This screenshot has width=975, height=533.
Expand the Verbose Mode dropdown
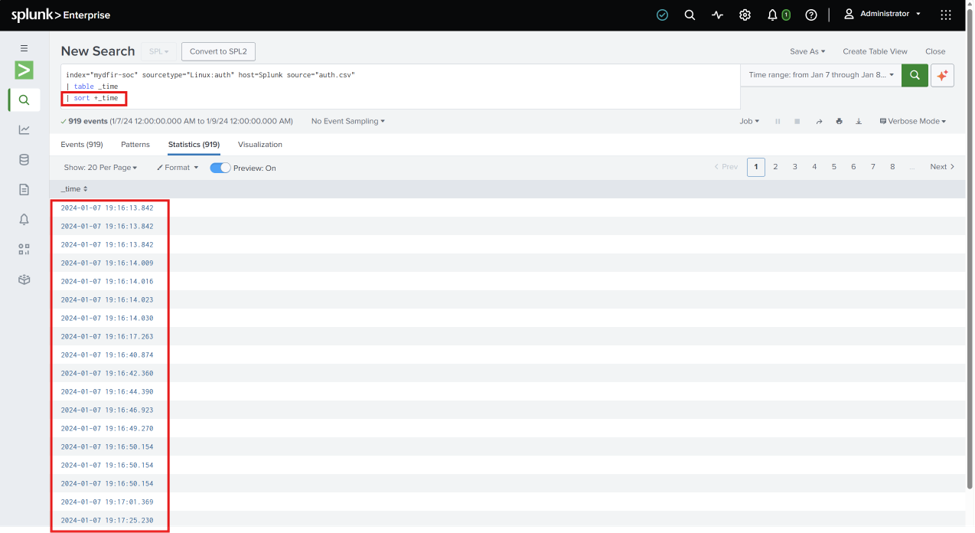tap(912, 121)
